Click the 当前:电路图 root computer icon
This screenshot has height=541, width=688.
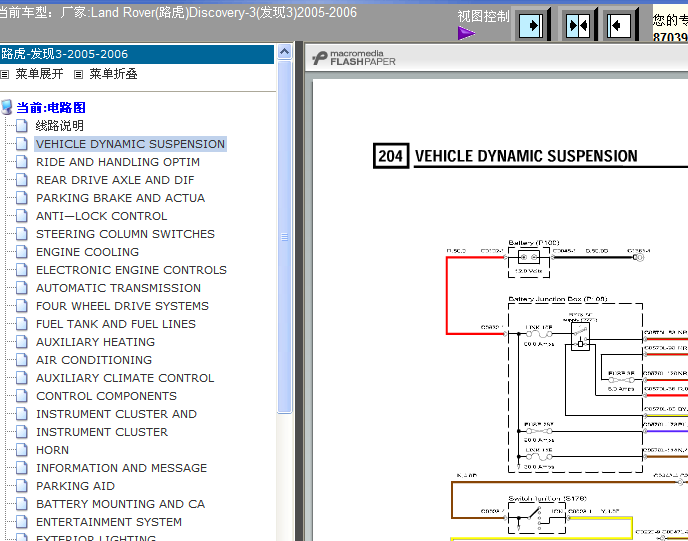point(7,107)
